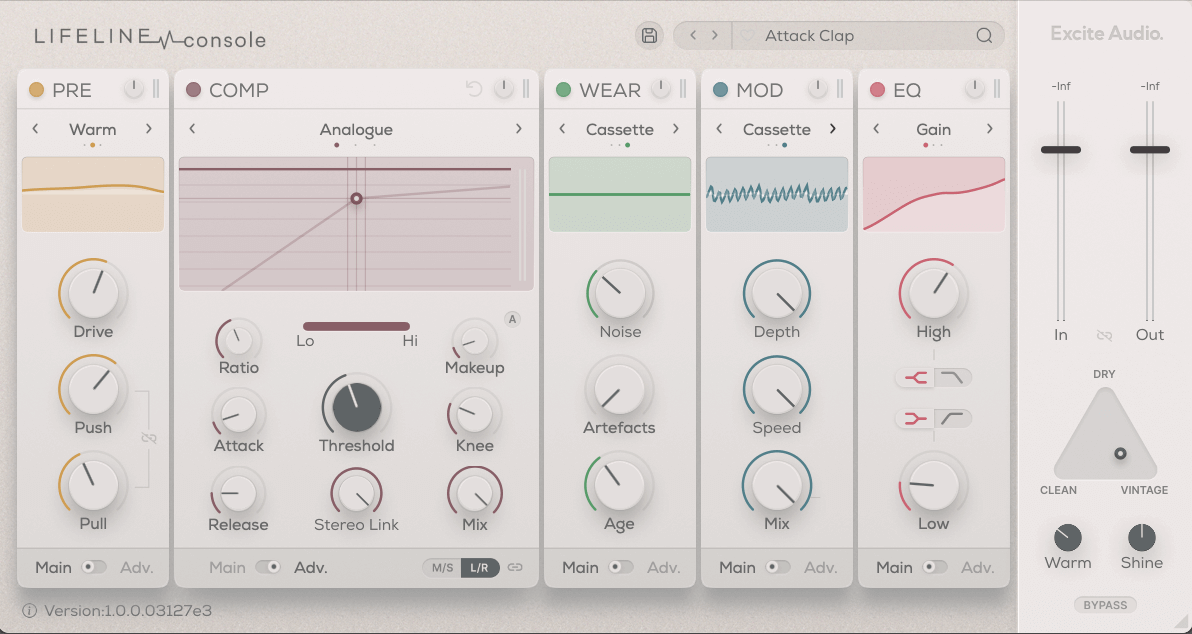This screenshot has width=1192, height=634.
Task: Favorite the Attack Clap preset
Action: pos(747,35)
